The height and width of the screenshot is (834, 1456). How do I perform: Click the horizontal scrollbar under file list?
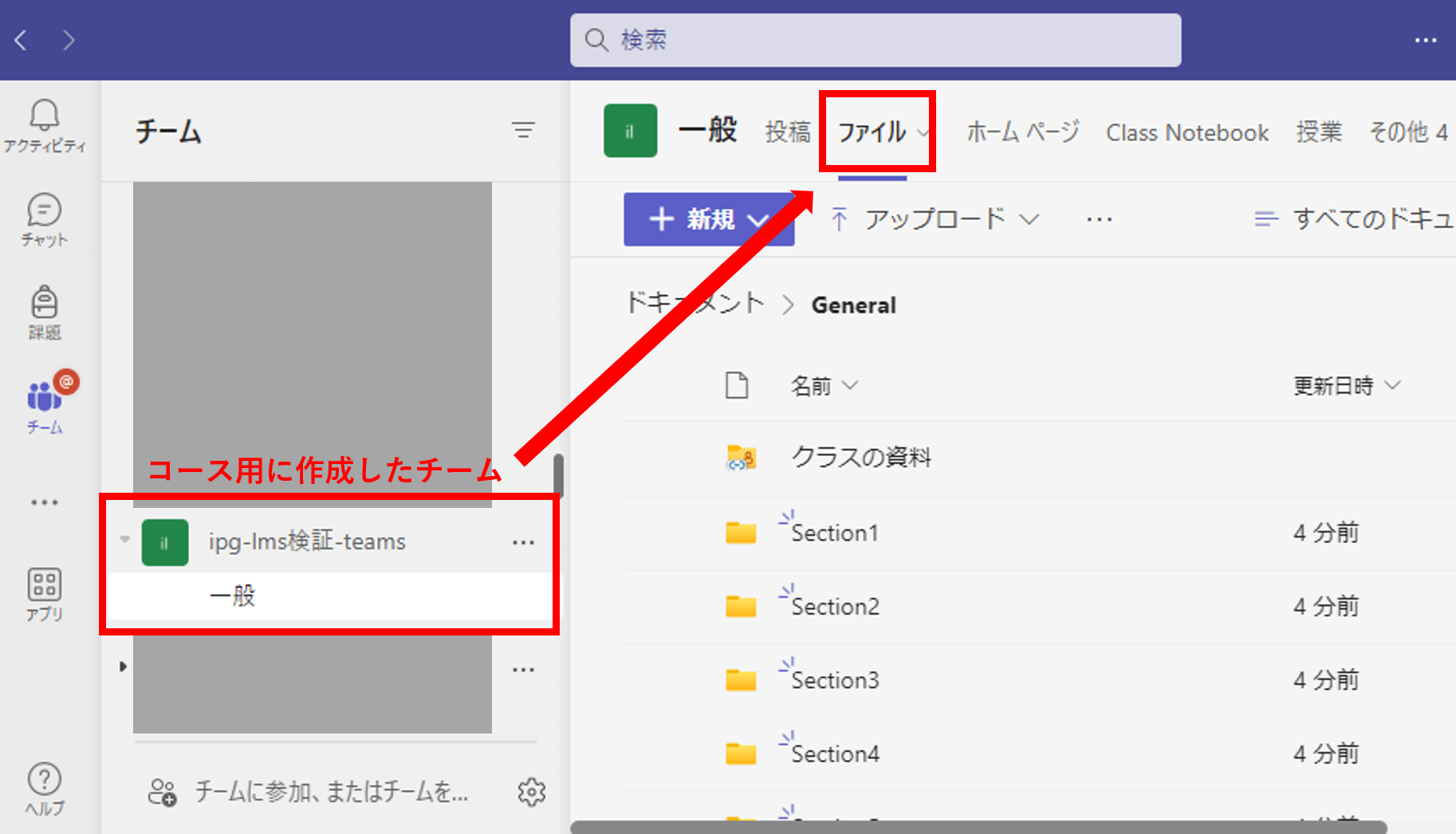[x=979, y=828]
